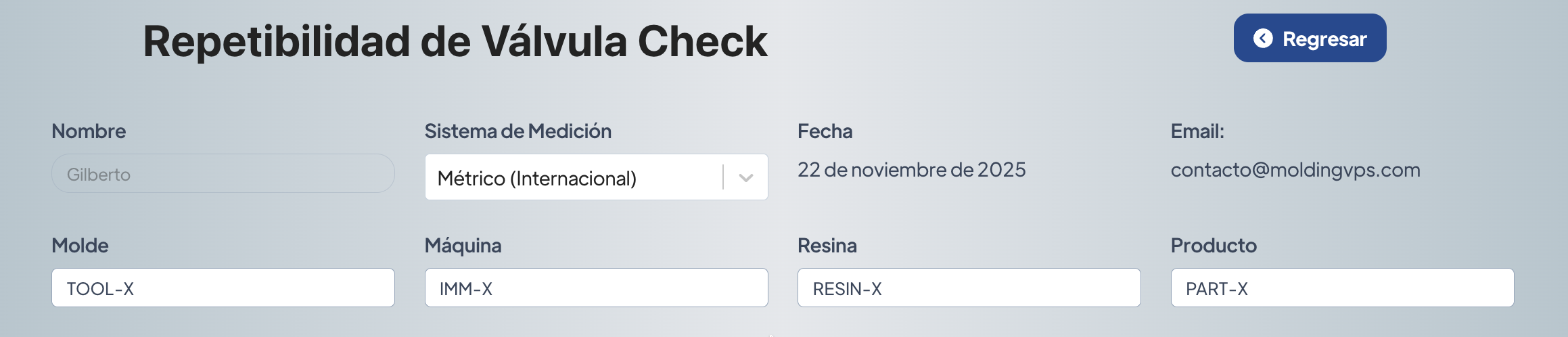Click the Nombre field showing Gilberto
Screen dimensions: 1568x337
coord(223,174)
